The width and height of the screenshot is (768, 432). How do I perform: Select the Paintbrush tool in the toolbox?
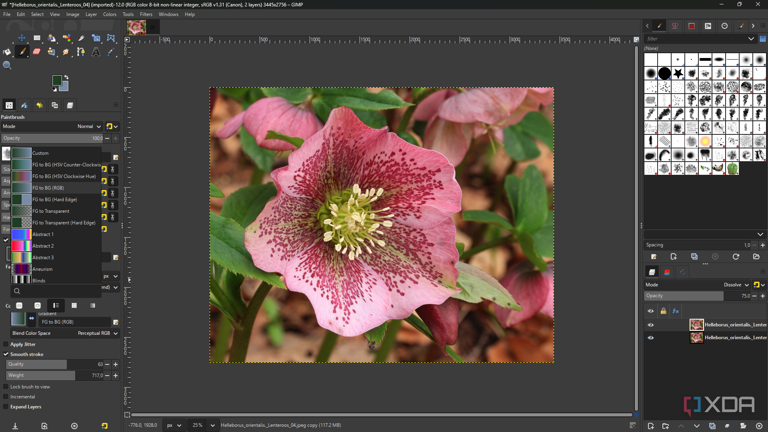[x=22, y=52]
